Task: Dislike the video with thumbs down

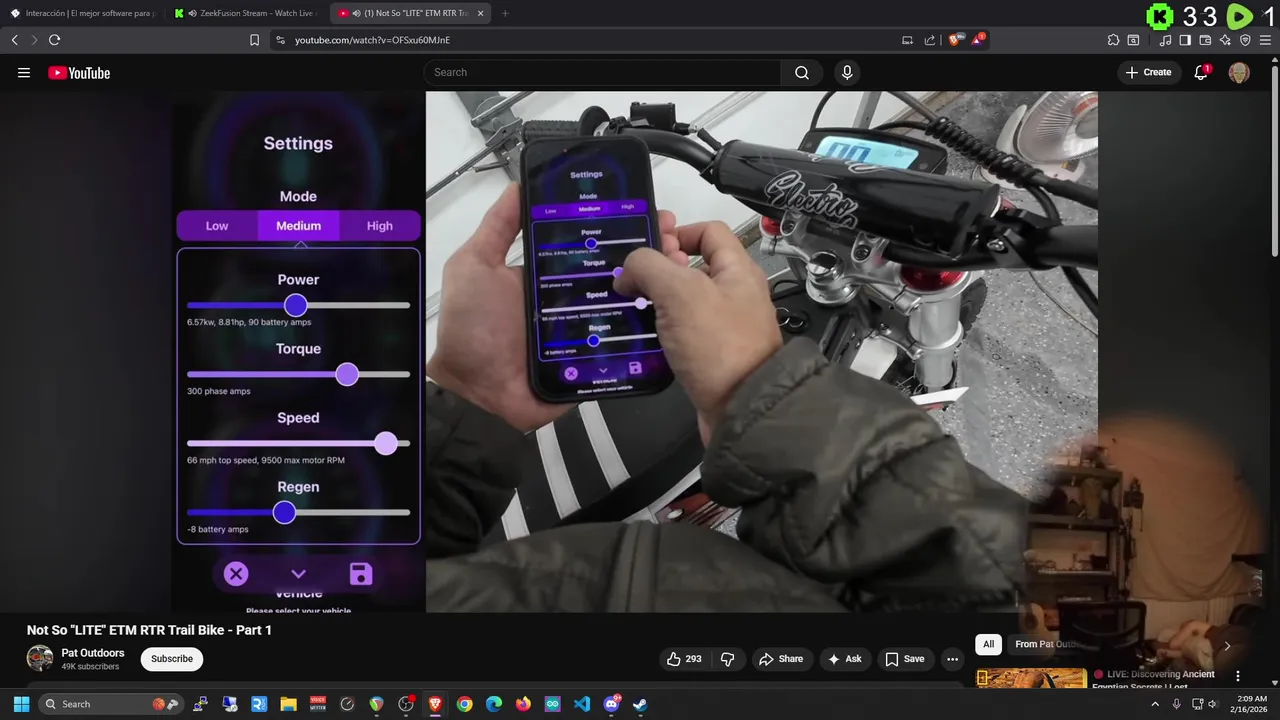Action: [x=728, y=659]
